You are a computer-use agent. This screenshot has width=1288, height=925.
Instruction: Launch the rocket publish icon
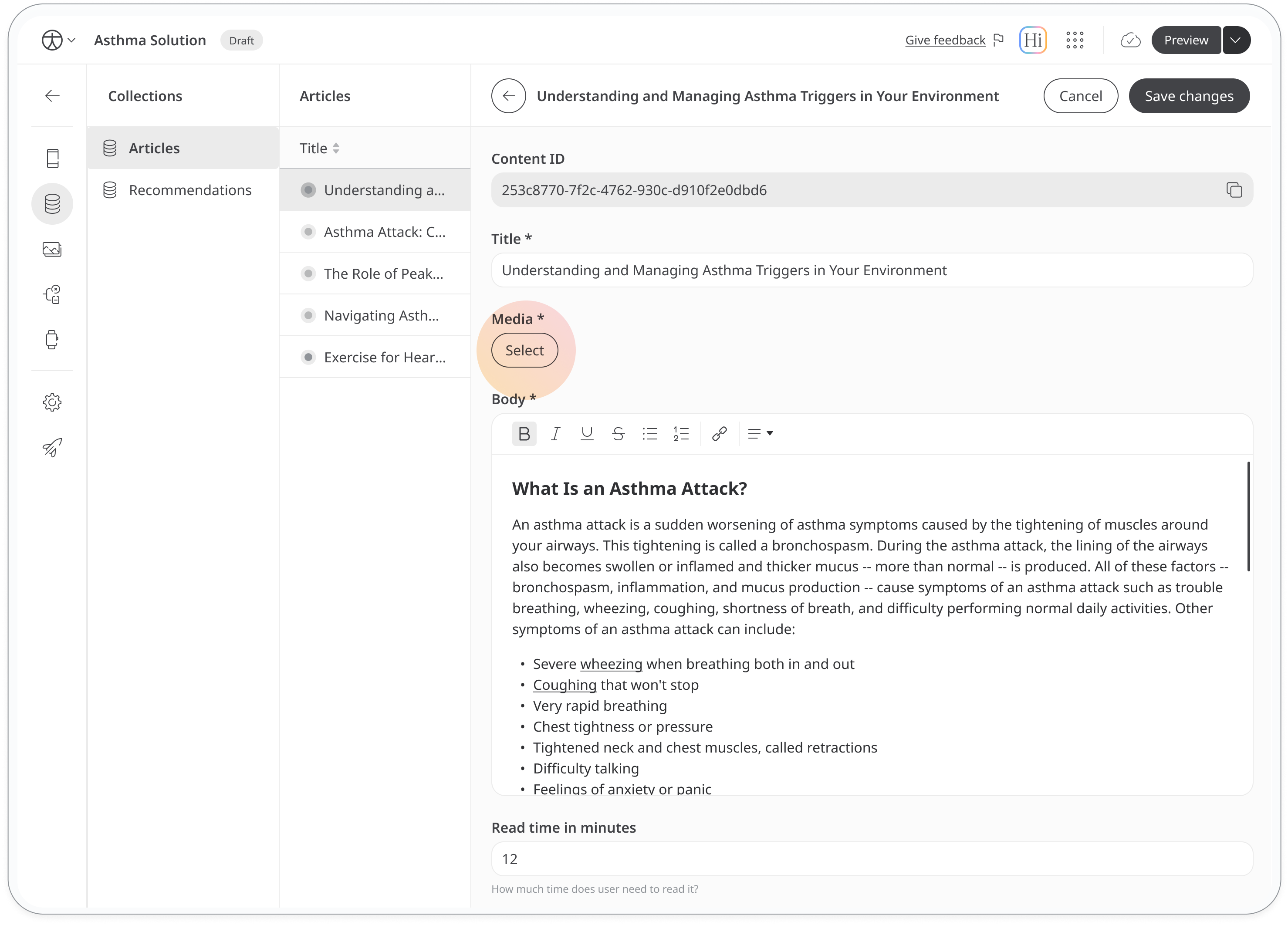coord(52,447)
